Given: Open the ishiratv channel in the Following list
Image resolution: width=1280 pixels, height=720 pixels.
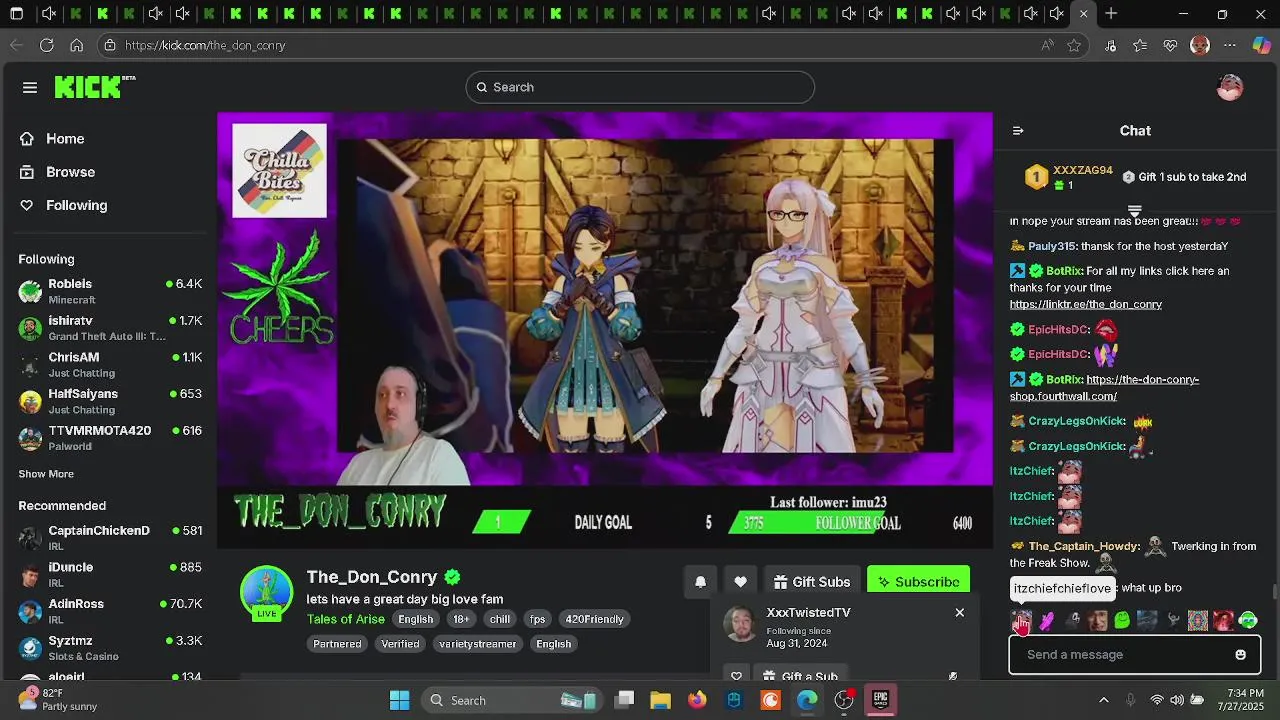Looking at the screenshot, I should coord(110,328).
